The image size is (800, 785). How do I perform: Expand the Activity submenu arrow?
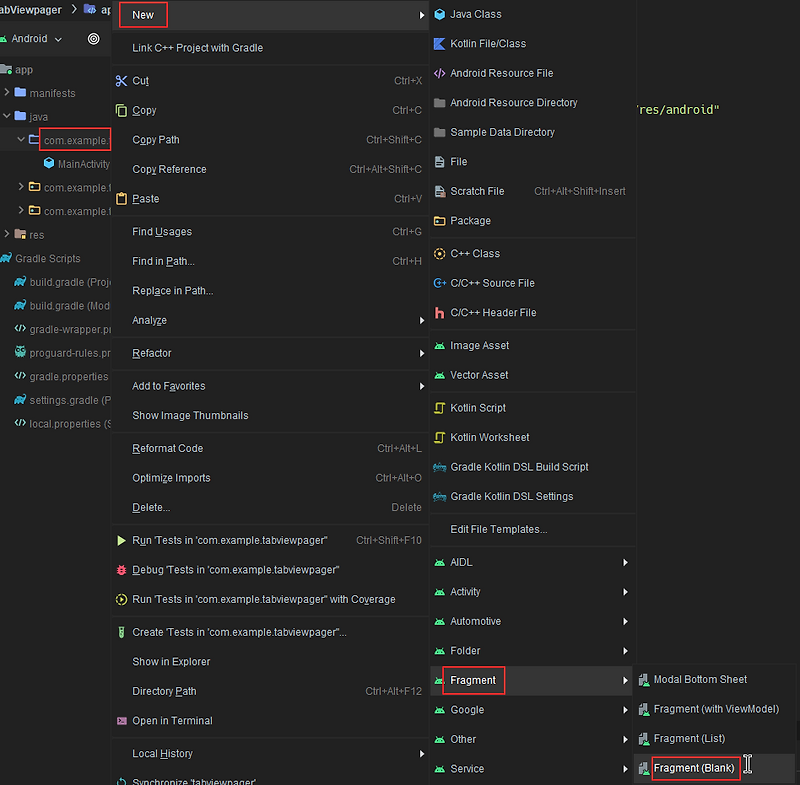626,591
